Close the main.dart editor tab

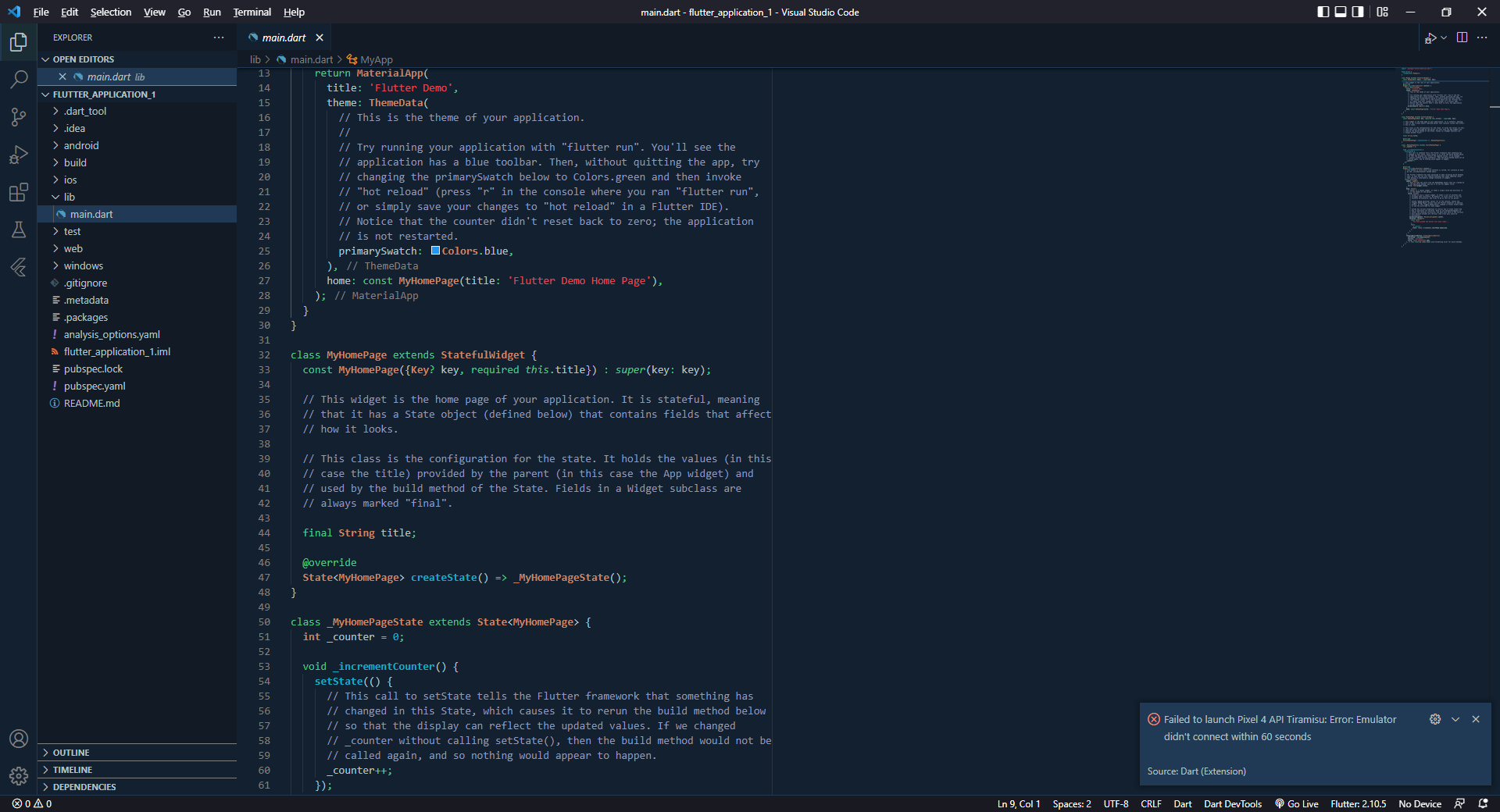[x=320, y=37]
